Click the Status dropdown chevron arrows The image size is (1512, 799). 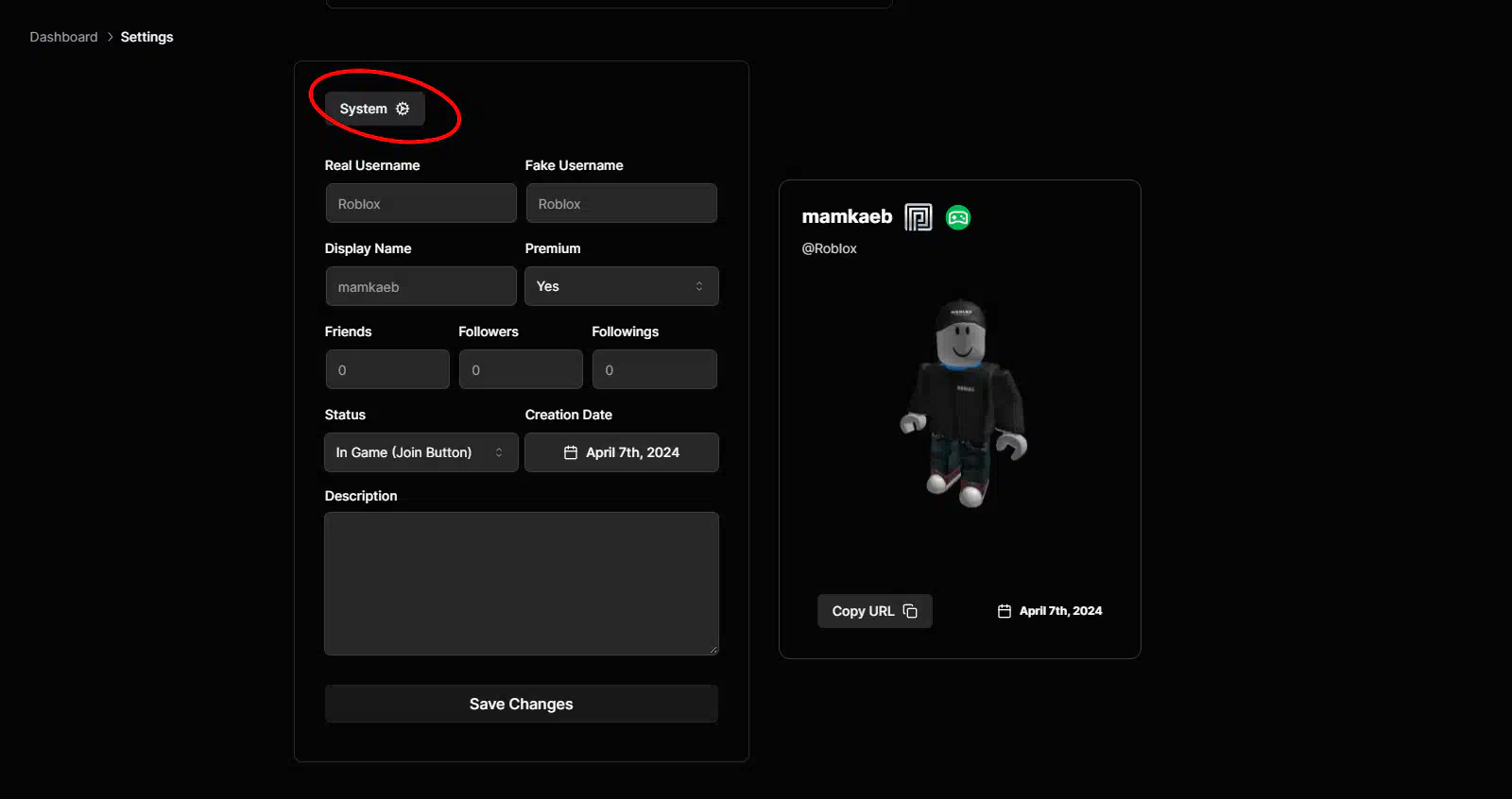point(499,452)
